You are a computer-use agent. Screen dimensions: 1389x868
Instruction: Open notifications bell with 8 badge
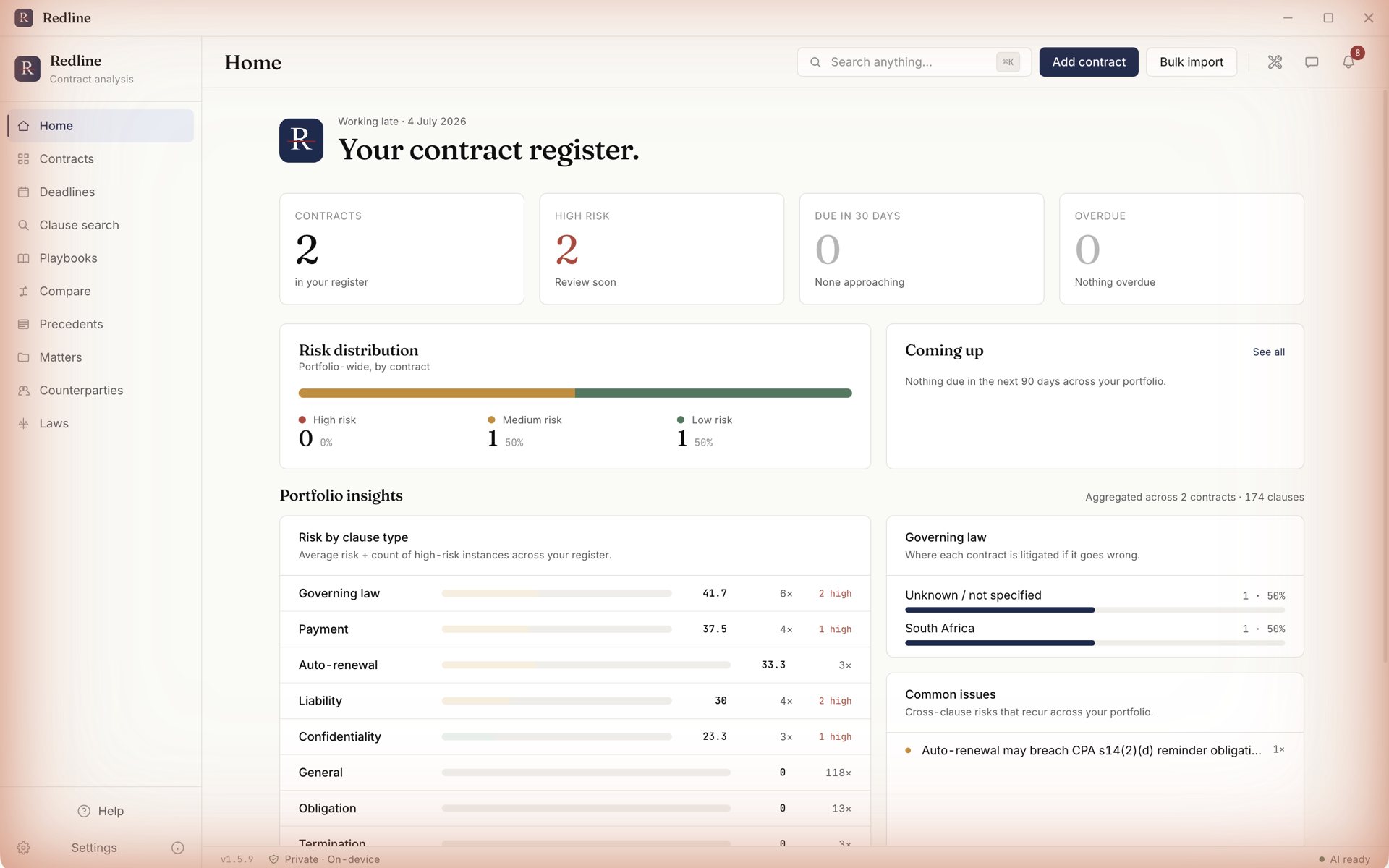(x=1348, y=62)
